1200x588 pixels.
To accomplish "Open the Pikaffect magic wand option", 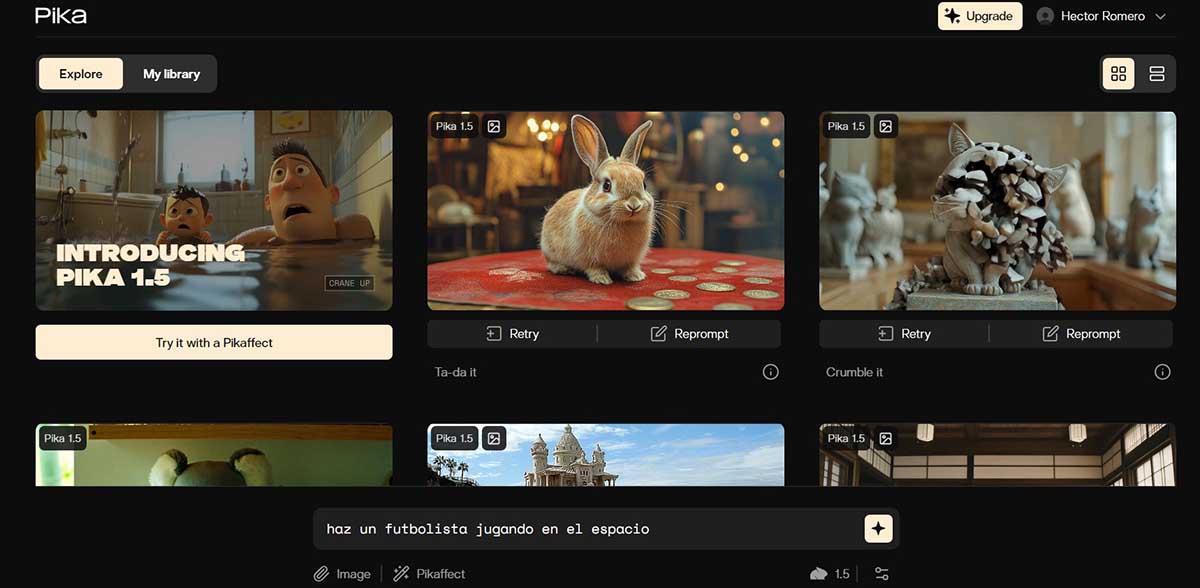I will (429, 574).
